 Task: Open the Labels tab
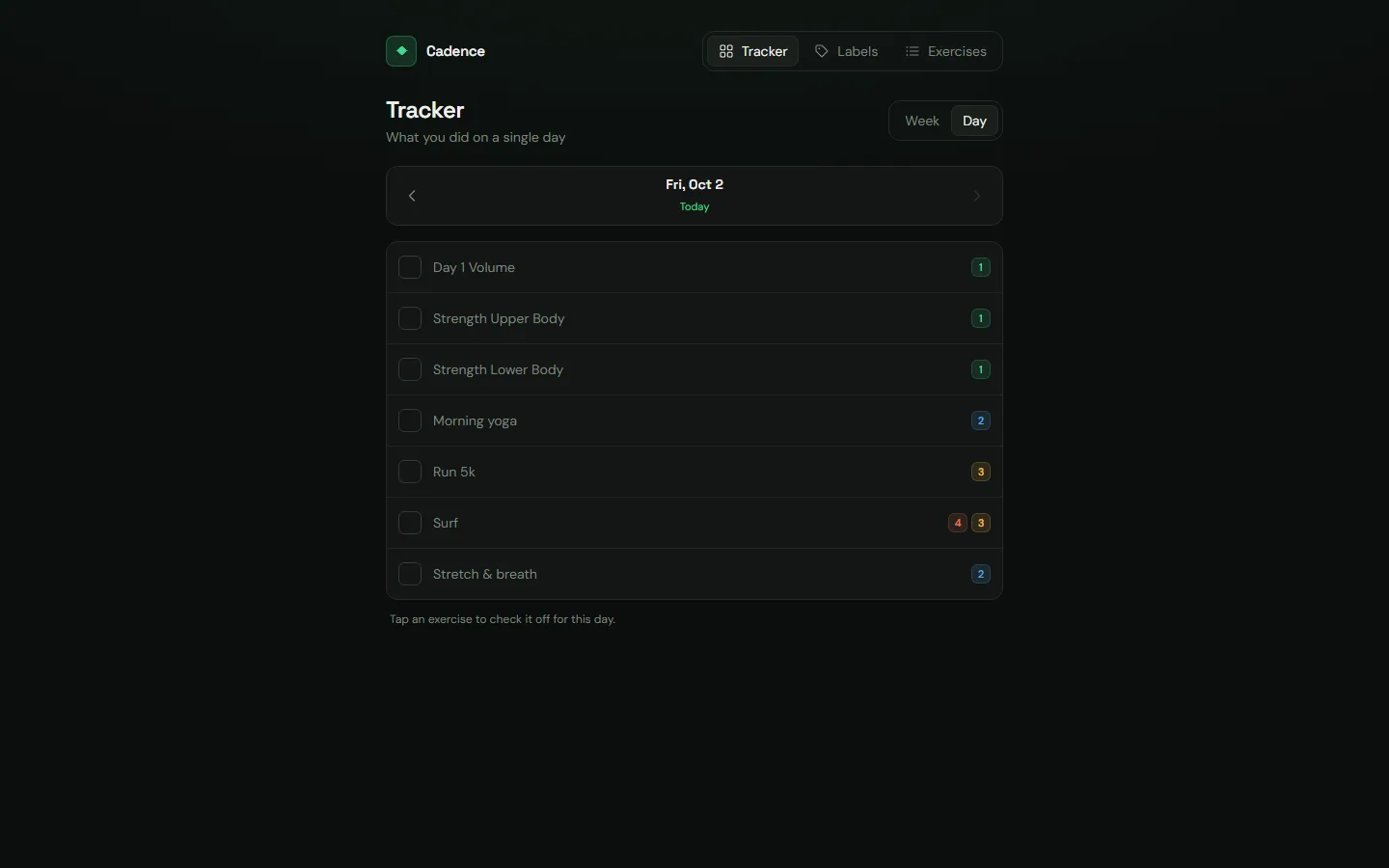coord(847,51)
